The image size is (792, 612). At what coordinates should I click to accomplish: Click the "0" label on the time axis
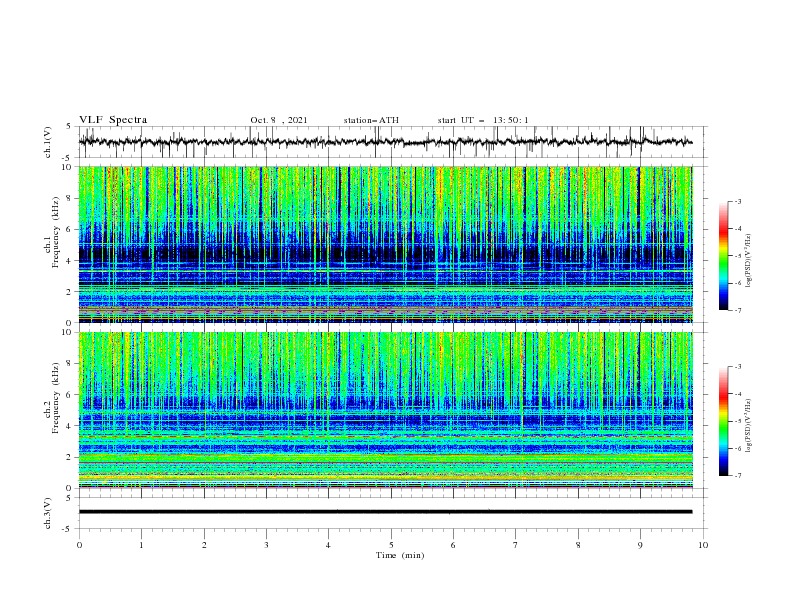[x=79, y=545]
